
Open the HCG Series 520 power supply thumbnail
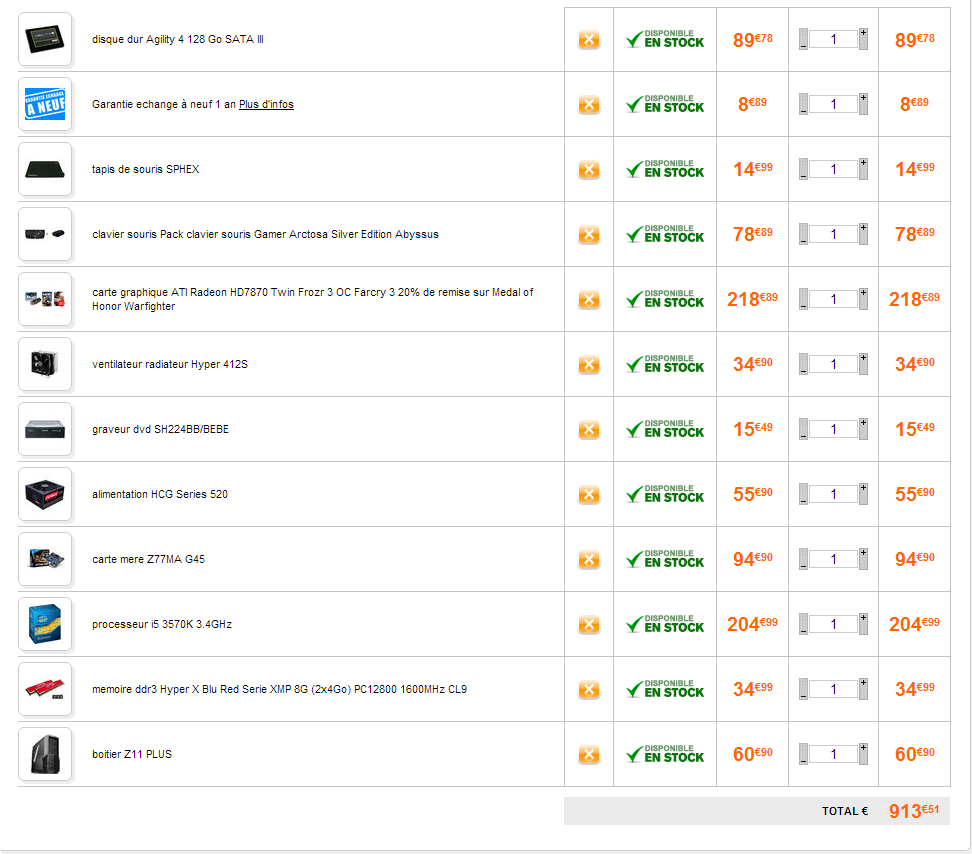[45, 495]
